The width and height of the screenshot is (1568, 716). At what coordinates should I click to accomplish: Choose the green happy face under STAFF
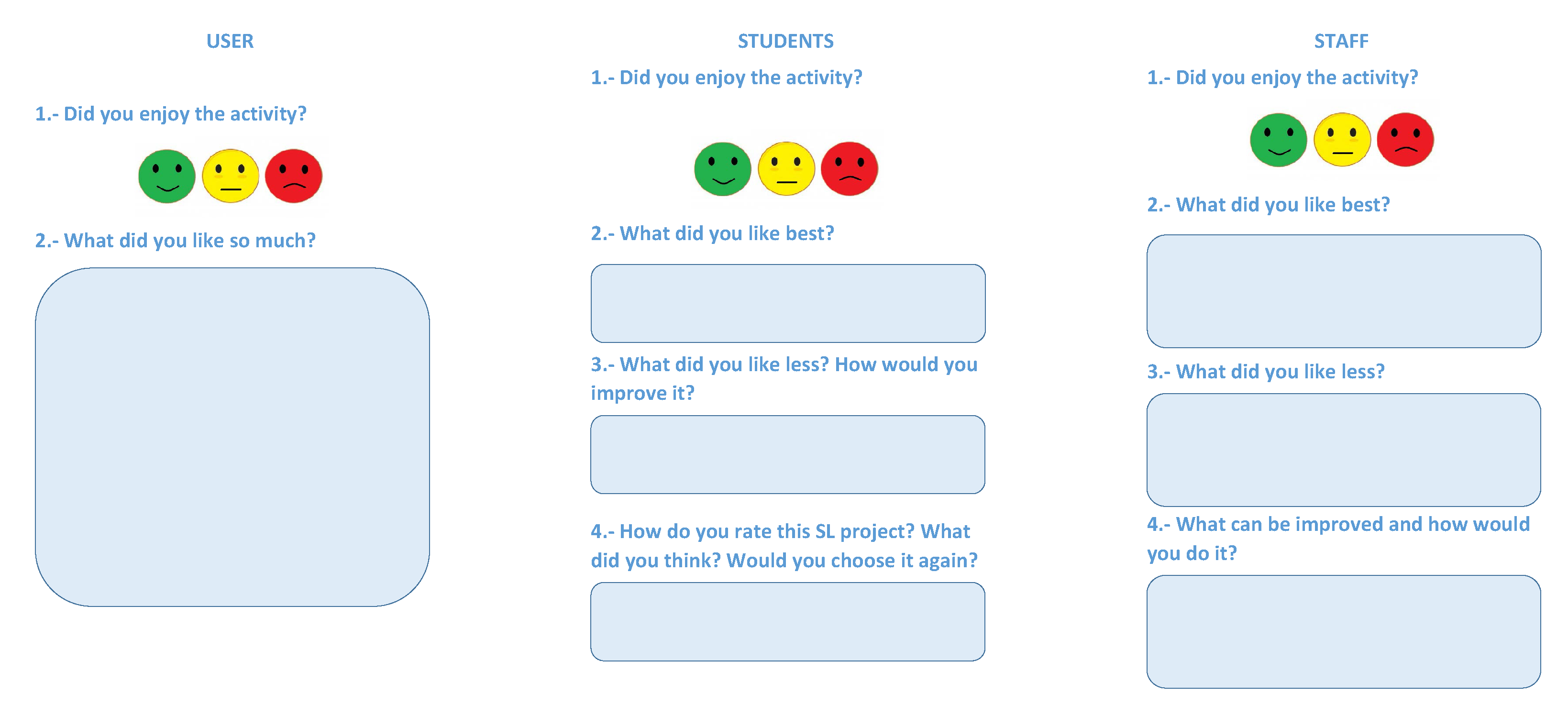pyautogui.click(x=1278, y=140)
